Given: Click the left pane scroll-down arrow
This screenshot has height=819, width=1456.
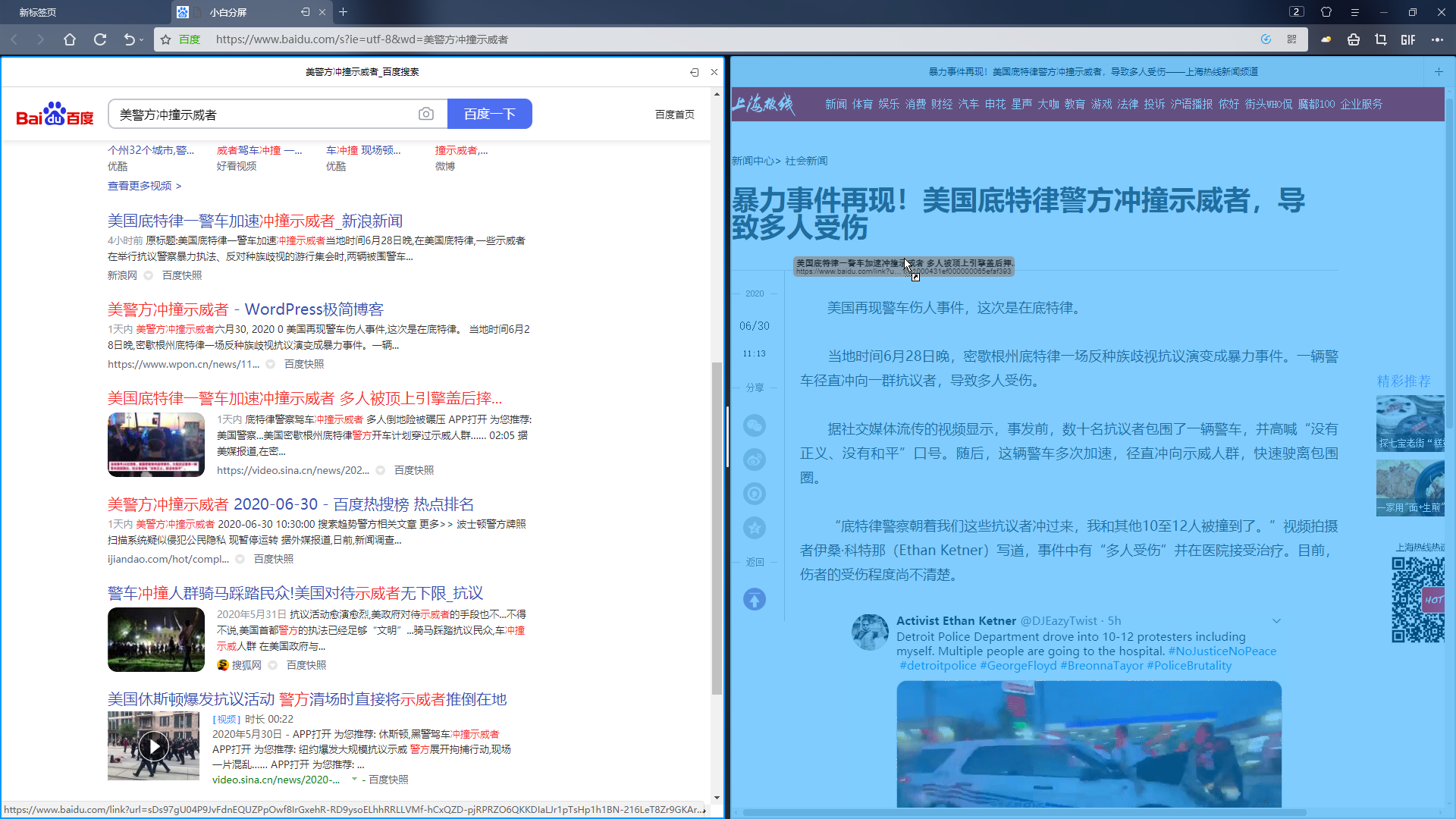Looking at the screenshot, I should point(717,798).
